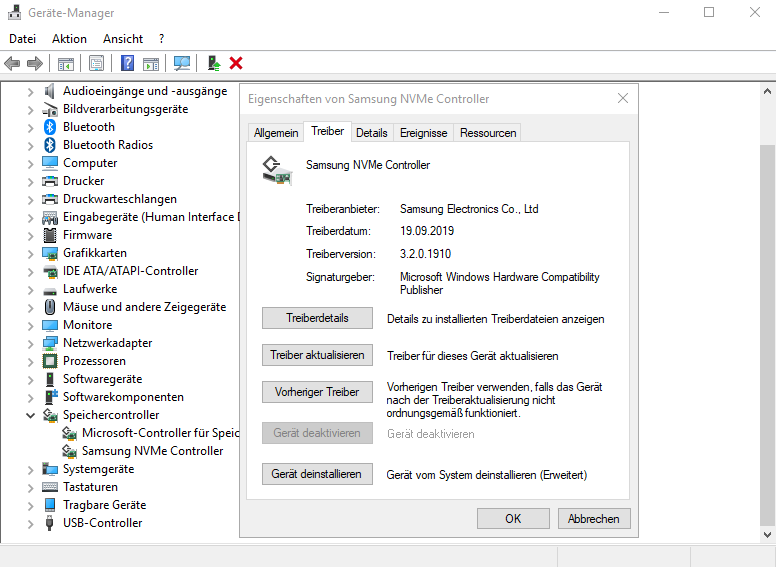
Task: Click the Samsung Electronics Co., Ltd text
Action: pos(469,209)
